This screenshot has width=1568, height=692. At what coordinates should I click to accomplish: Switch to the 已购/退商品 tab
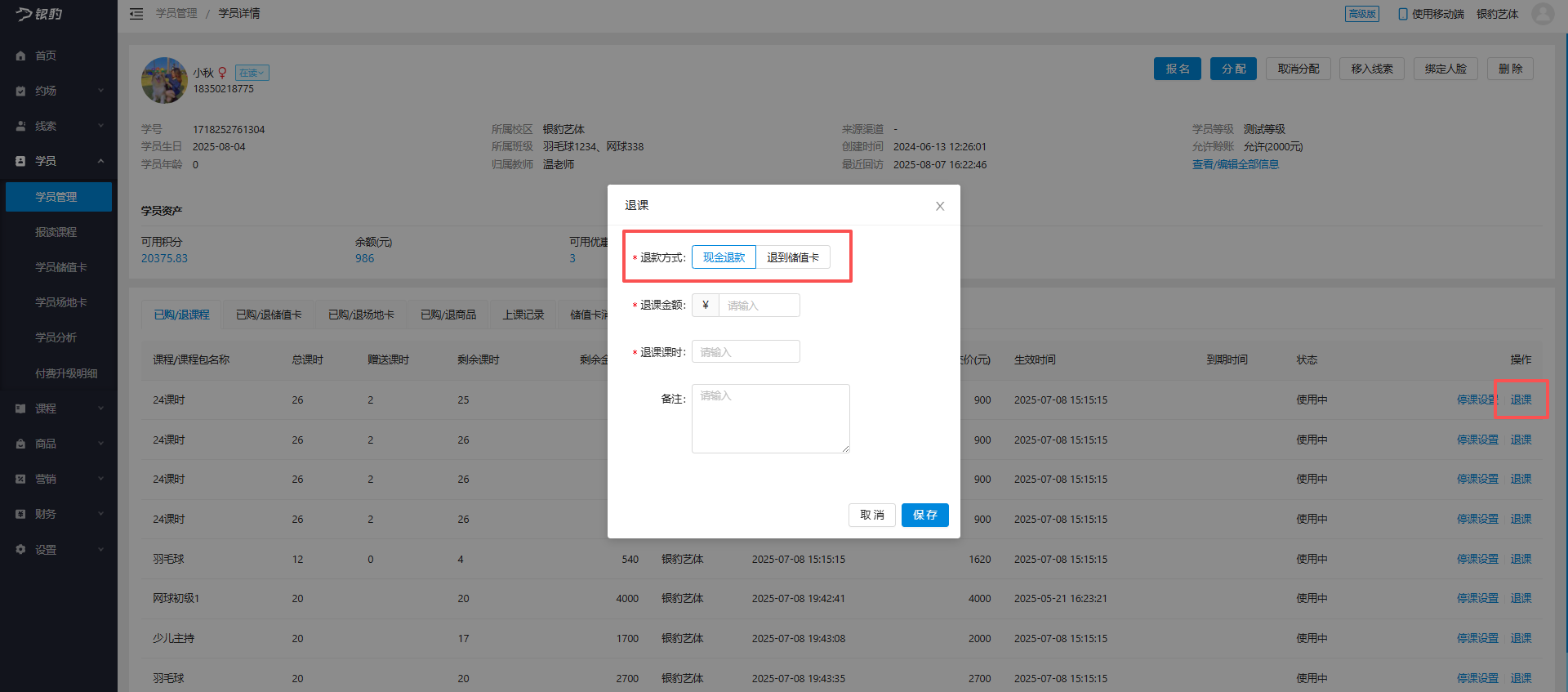(x=448, y=315)
